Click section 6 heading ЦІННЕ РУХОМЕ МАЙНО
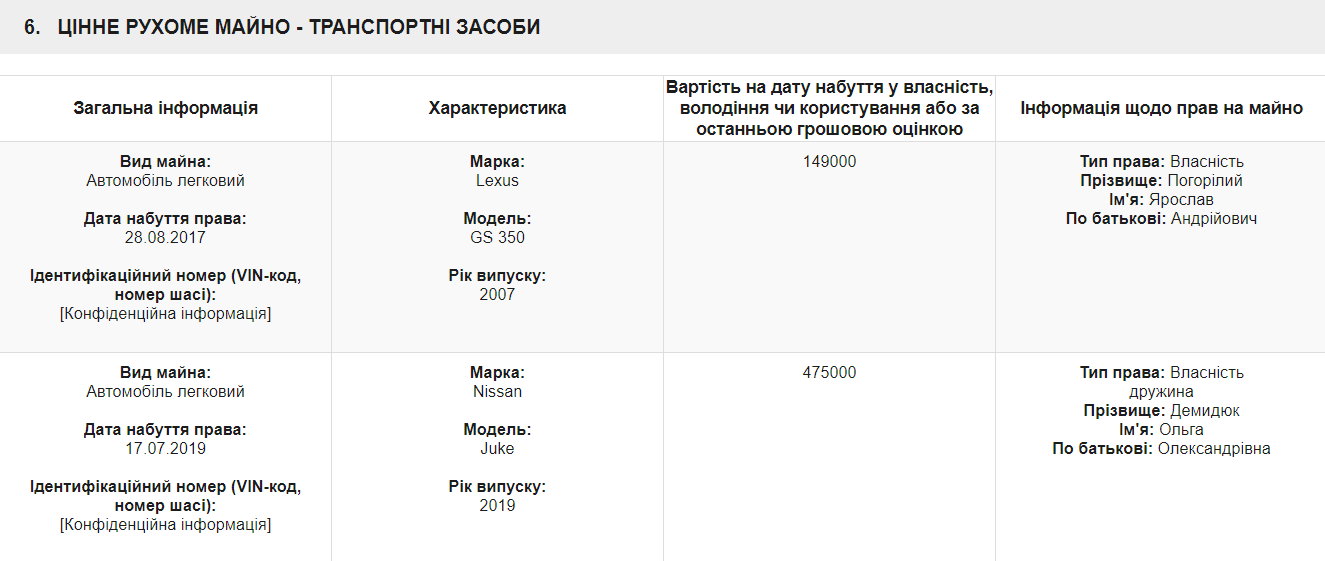 282,27
